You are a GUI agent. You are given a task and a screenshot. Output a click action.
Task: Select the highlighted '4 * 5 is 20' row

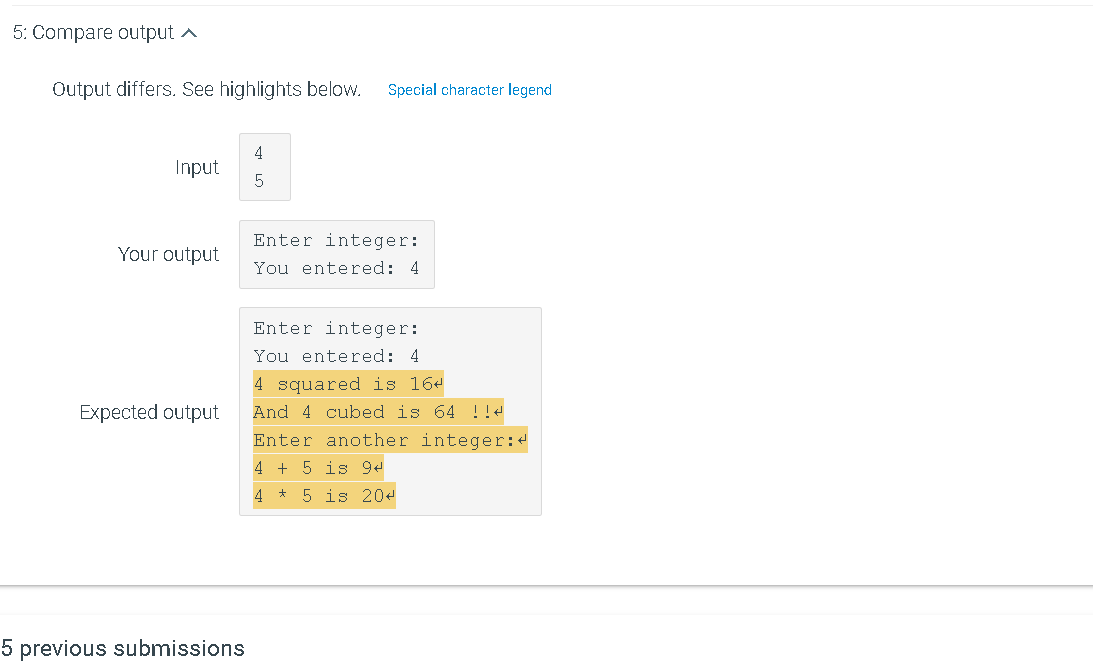tap(318, 496)
